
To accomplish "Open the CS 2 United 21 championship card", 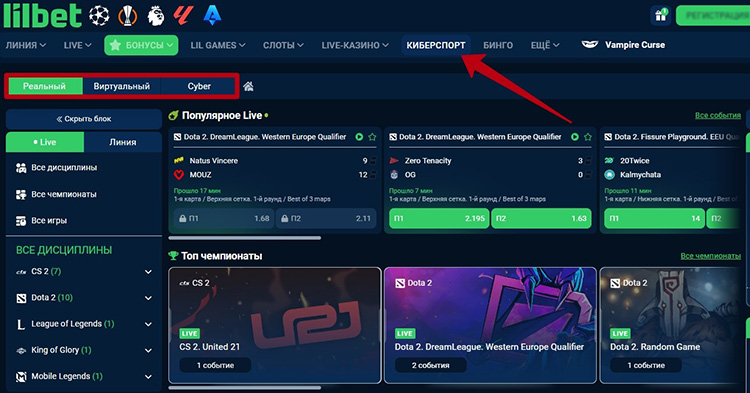I will (x=275, y=325).
